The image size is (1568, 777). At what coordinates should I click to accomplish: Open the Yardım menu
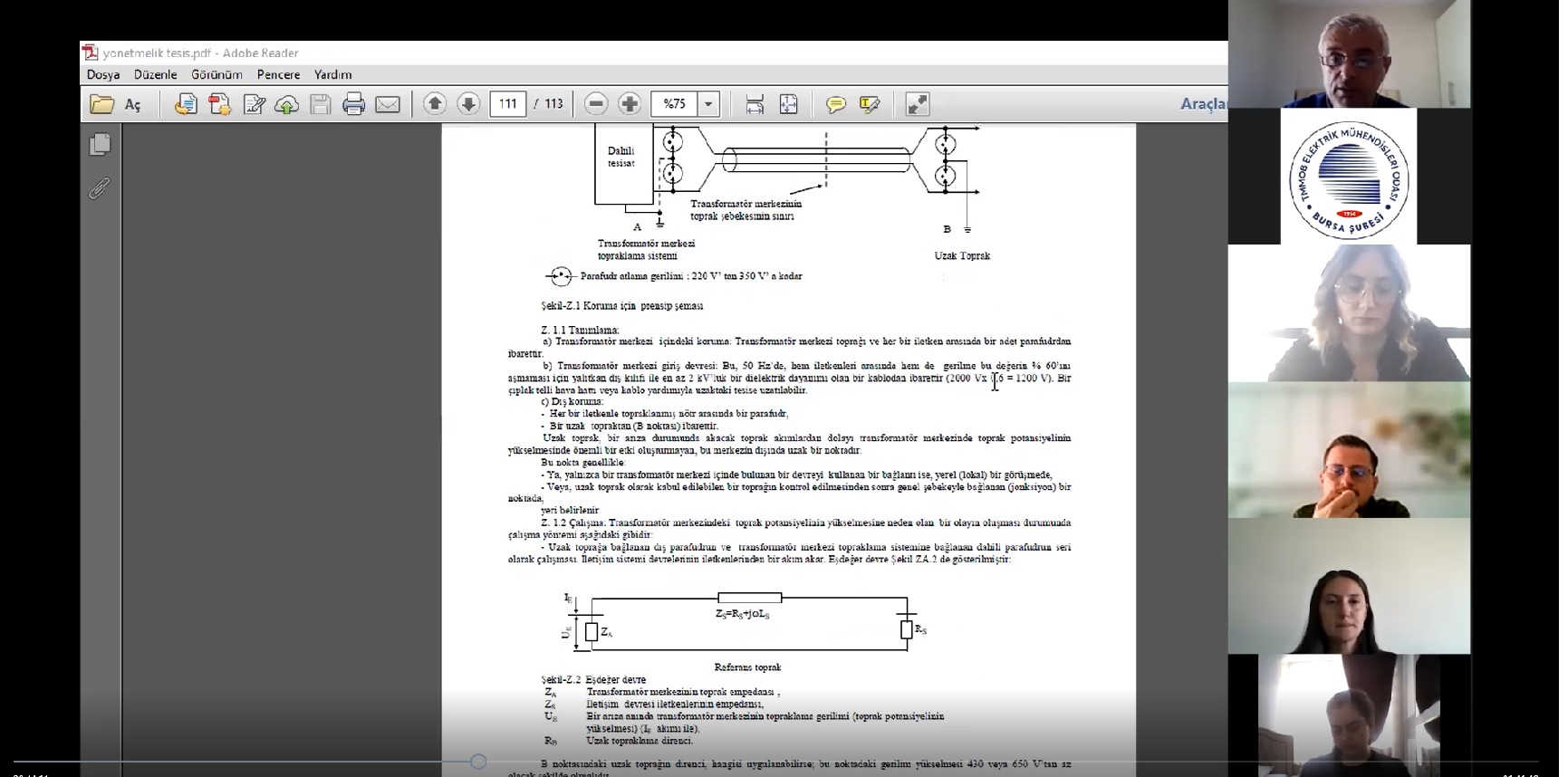(x=332, y=75)
